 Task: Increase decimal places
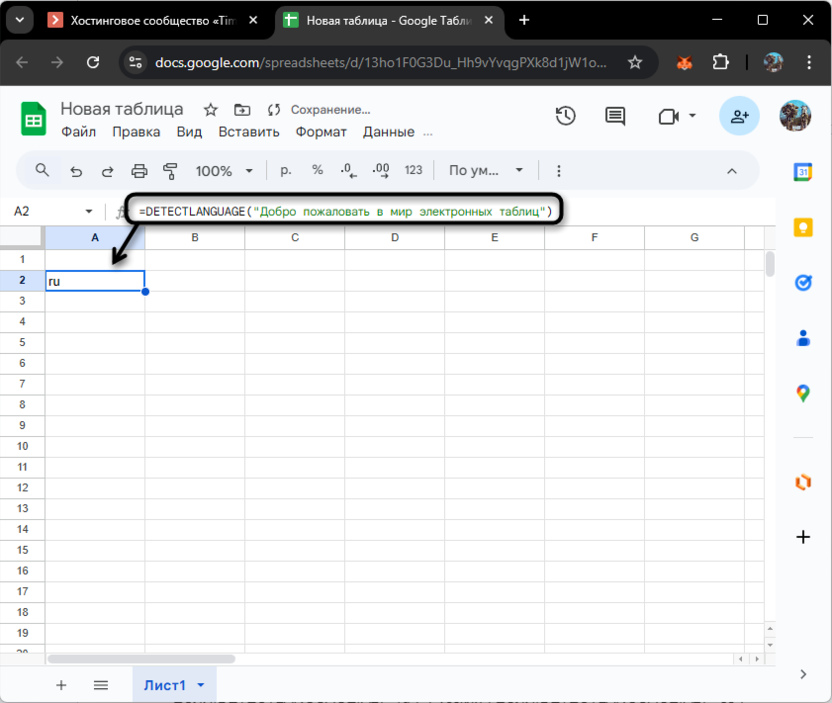[x=381, y=170]
